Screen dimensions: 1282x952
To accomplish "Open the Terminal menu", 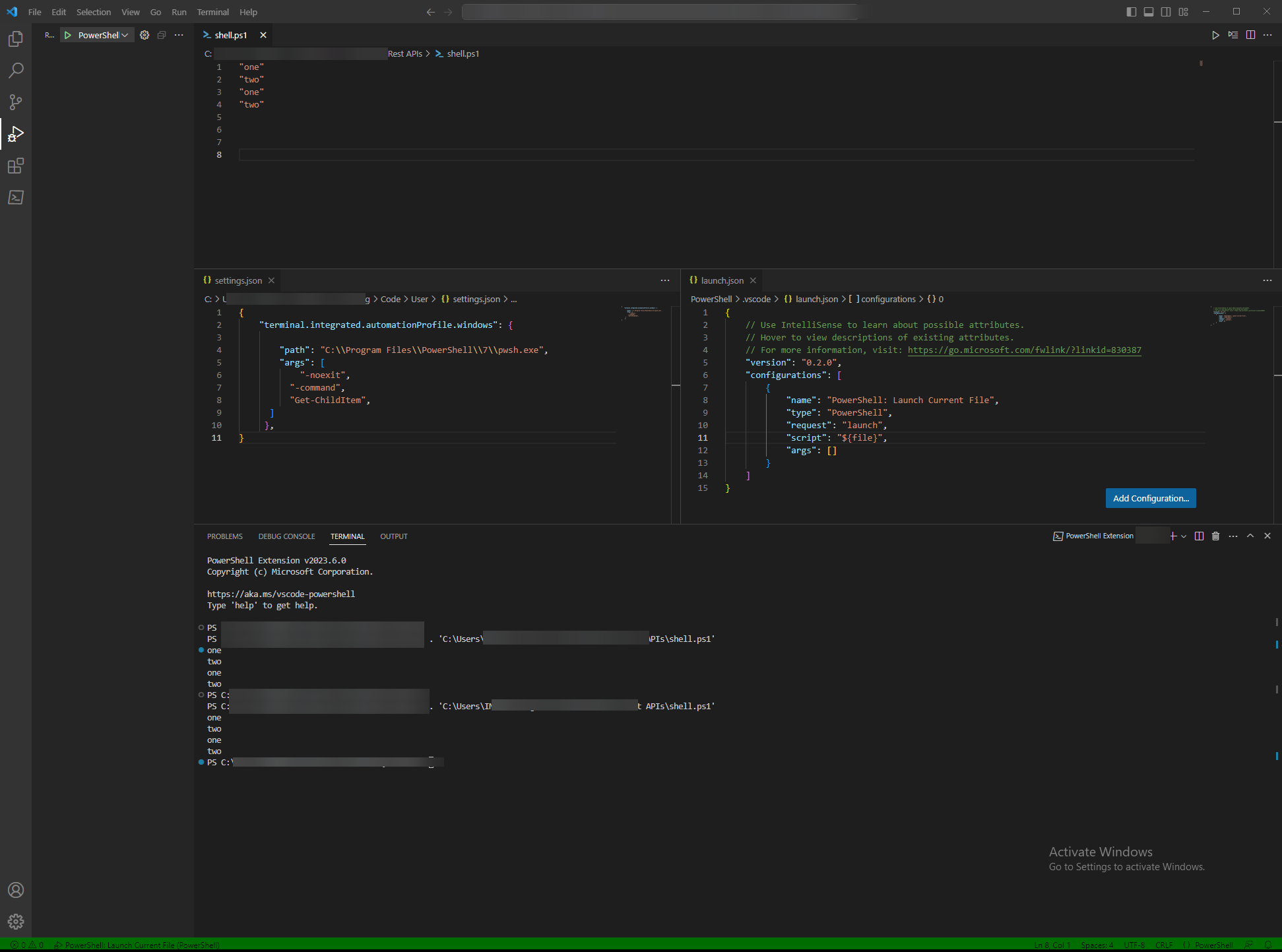I will click(212, 12).
